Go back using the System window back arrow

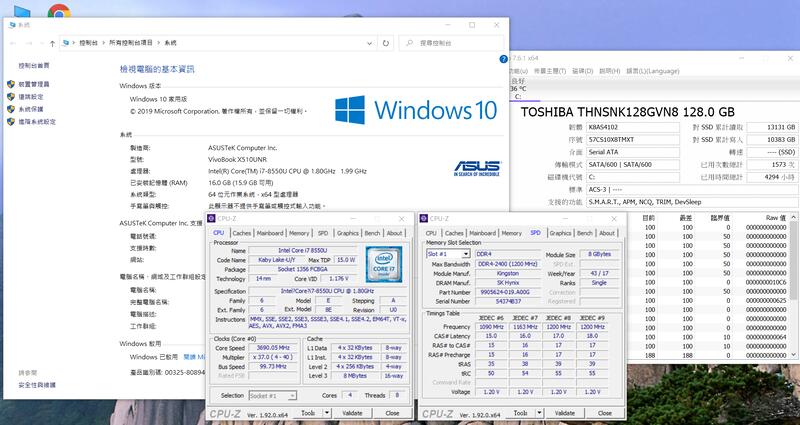(x=13, y=44)
